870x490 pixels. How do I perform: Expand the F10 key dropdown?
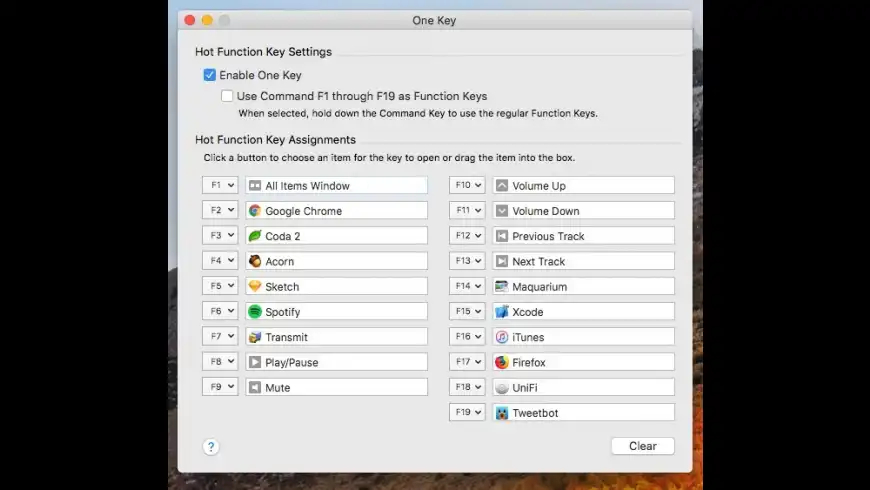coord(467,185)
